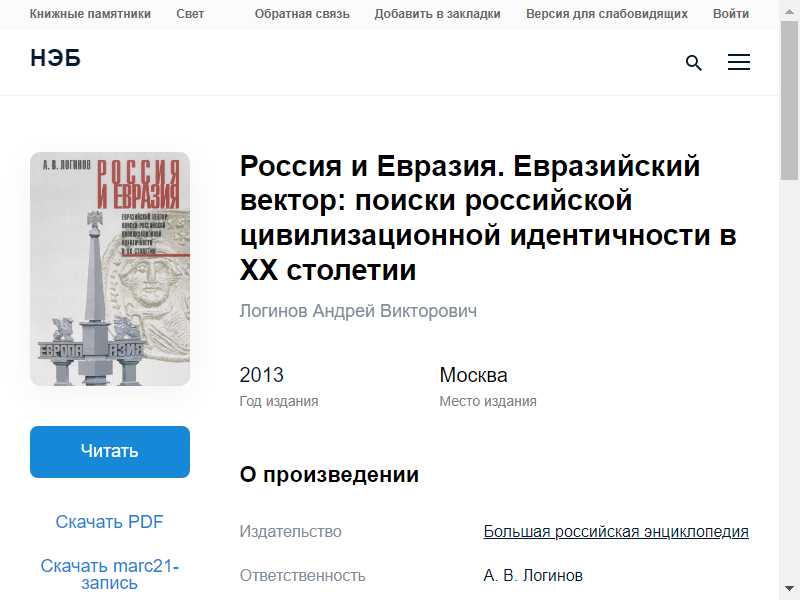800x600 pixels.
Task: Enable Версия для слабовидящих
Action: (x=607, y=14)
